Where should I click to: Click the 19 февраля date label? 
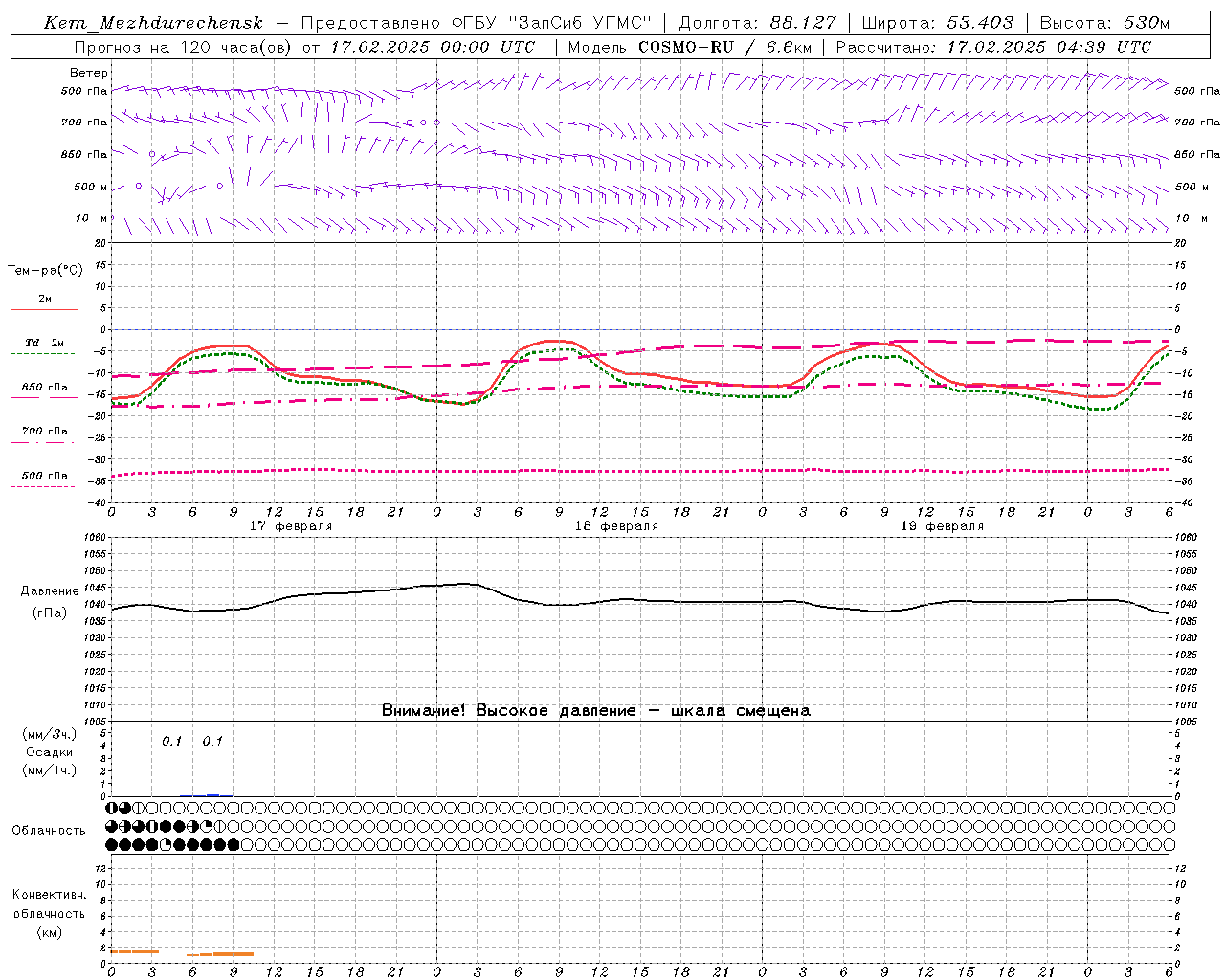point(942,526)
